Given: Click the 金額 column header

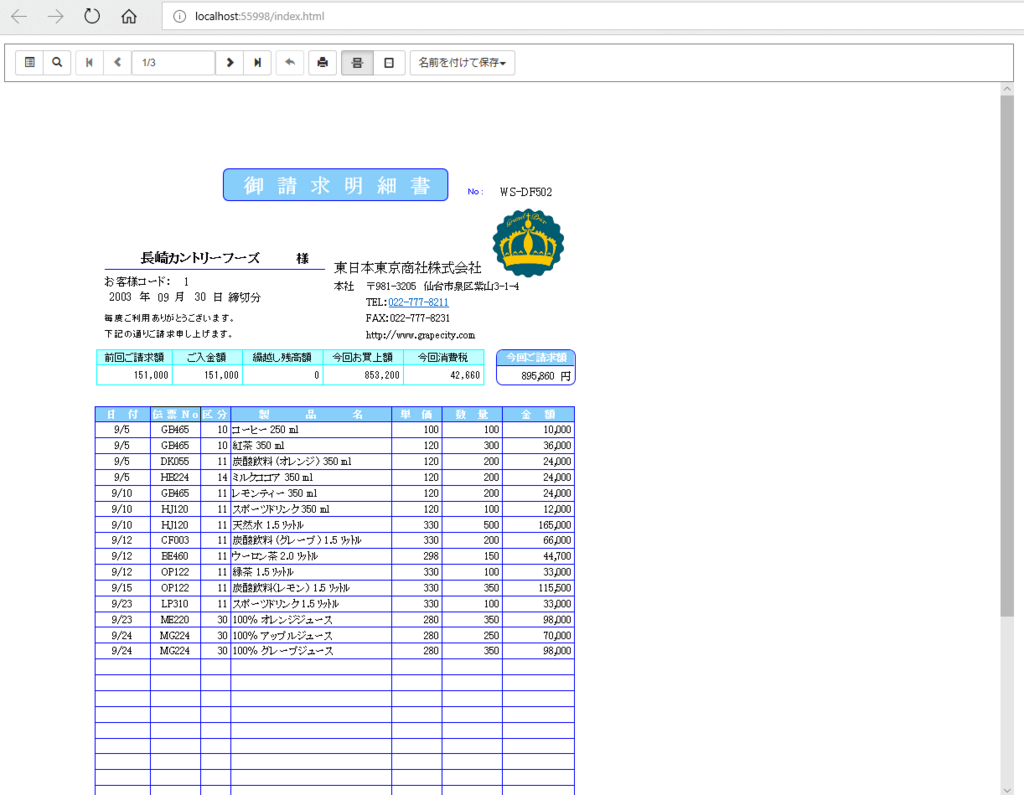Looking at the screenshot, I should [538, 414].
